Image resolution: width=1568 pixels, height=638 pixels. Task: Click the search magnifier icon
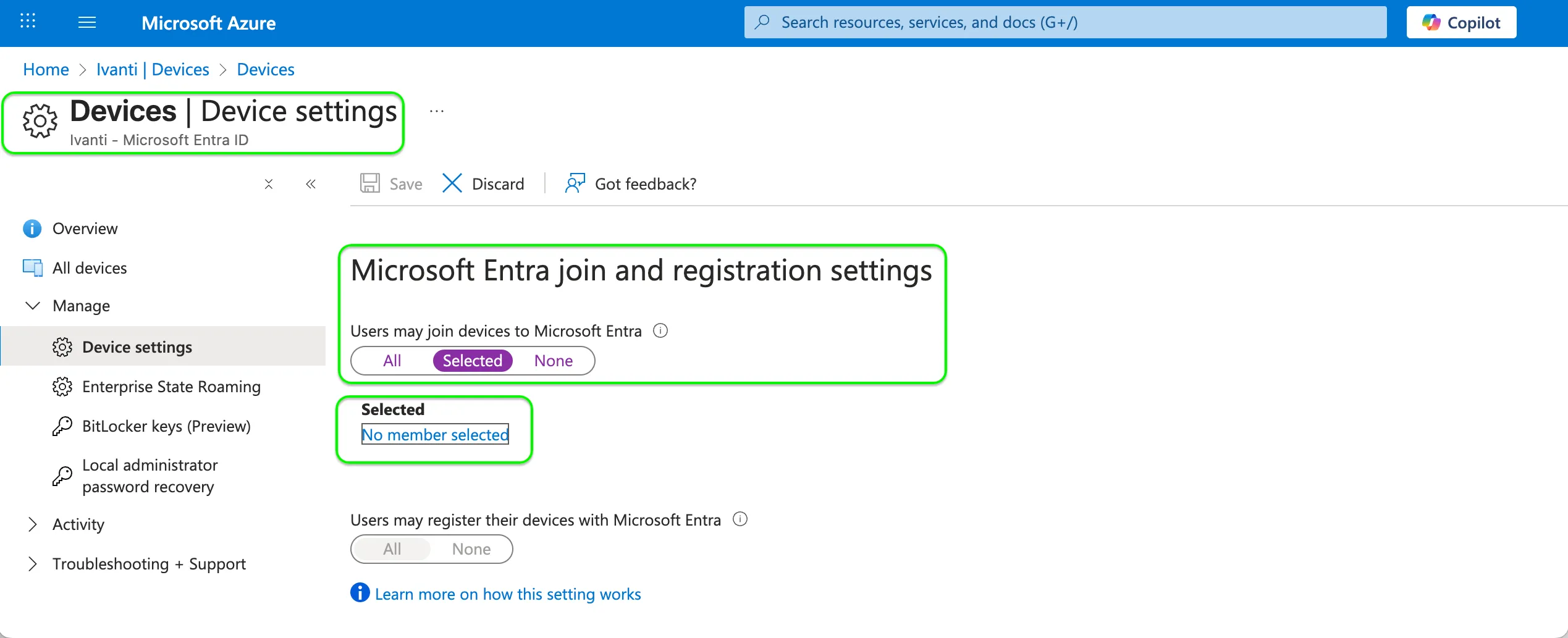tap(762, 22)
